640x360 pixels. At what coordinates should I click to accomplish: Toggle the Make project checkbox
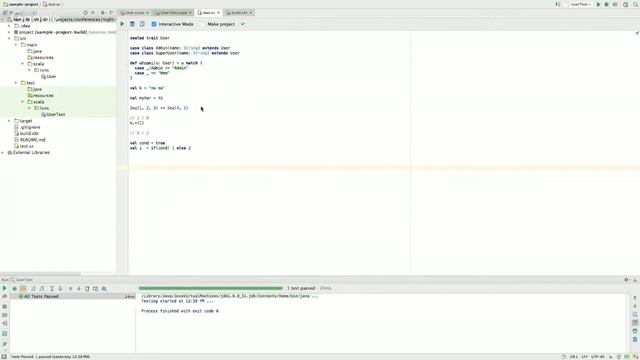coord(203,24)
